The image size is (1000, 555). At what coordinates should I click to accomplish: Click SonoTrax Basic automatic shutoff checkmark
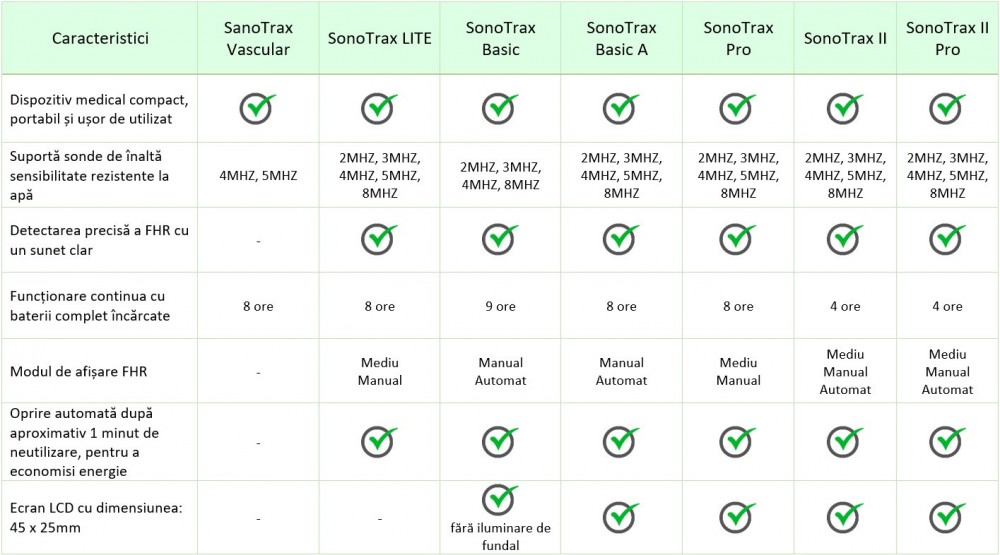pyautogui.click(x=500, y=440)
